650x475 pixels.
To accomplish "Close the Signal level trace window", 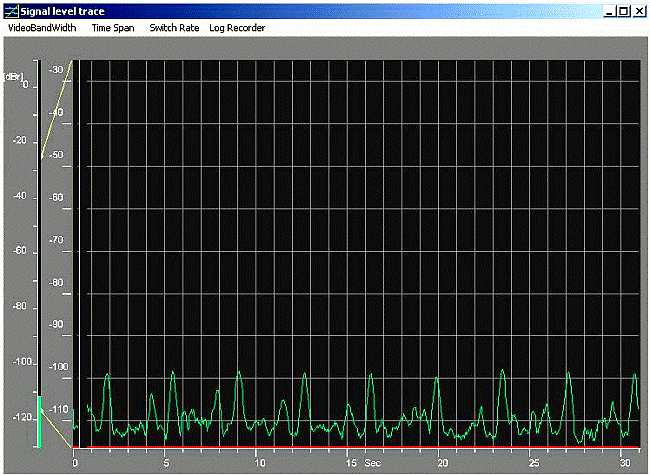I will (639, 10).
